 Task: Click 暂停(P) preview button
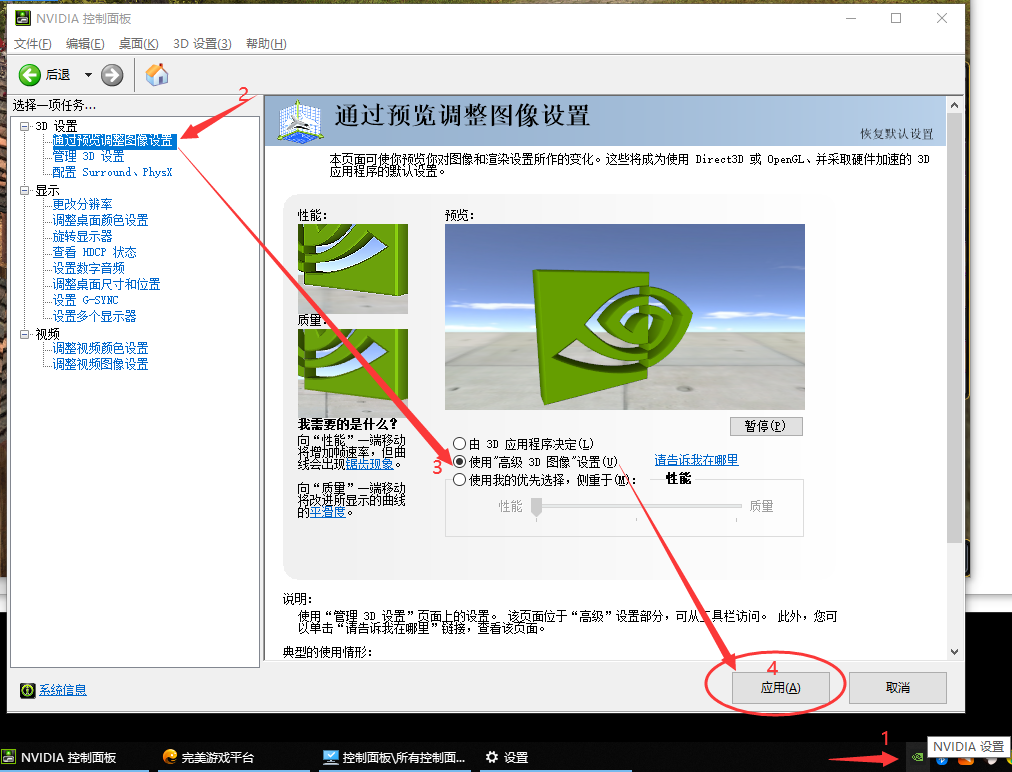coord(766,426)
